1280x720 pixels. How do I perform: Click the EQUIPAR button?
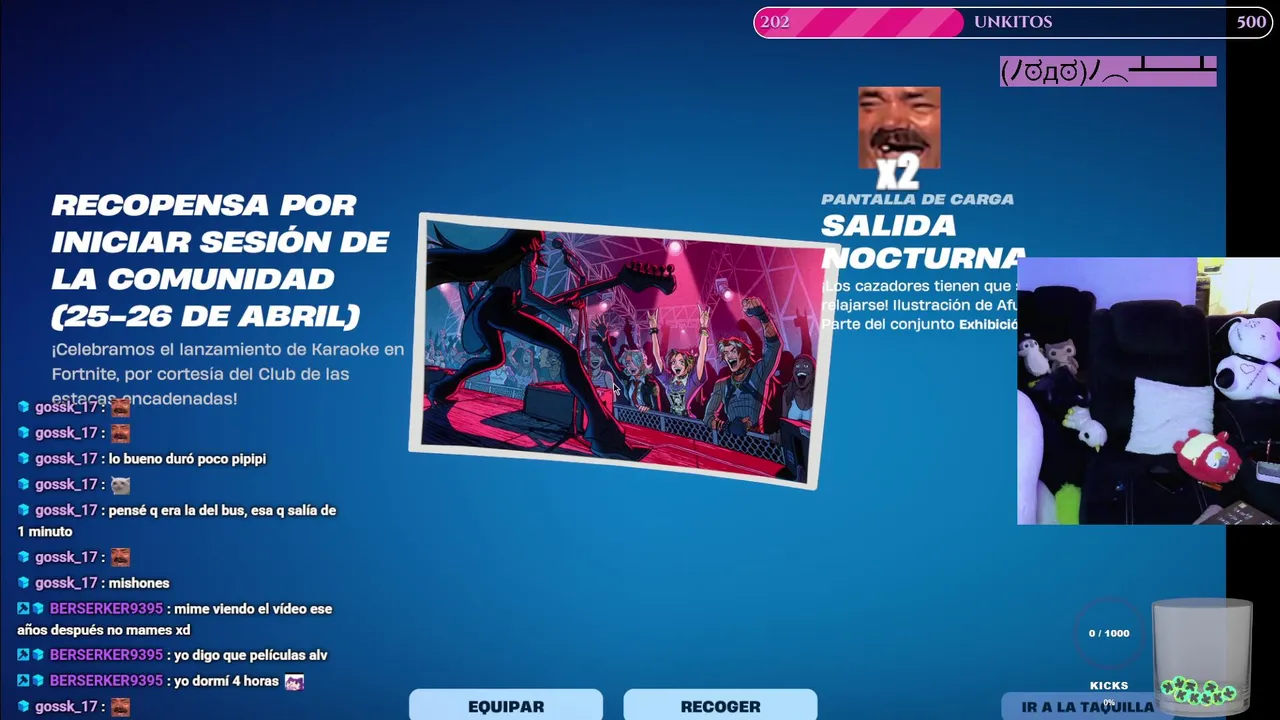(x=506, y=705)
